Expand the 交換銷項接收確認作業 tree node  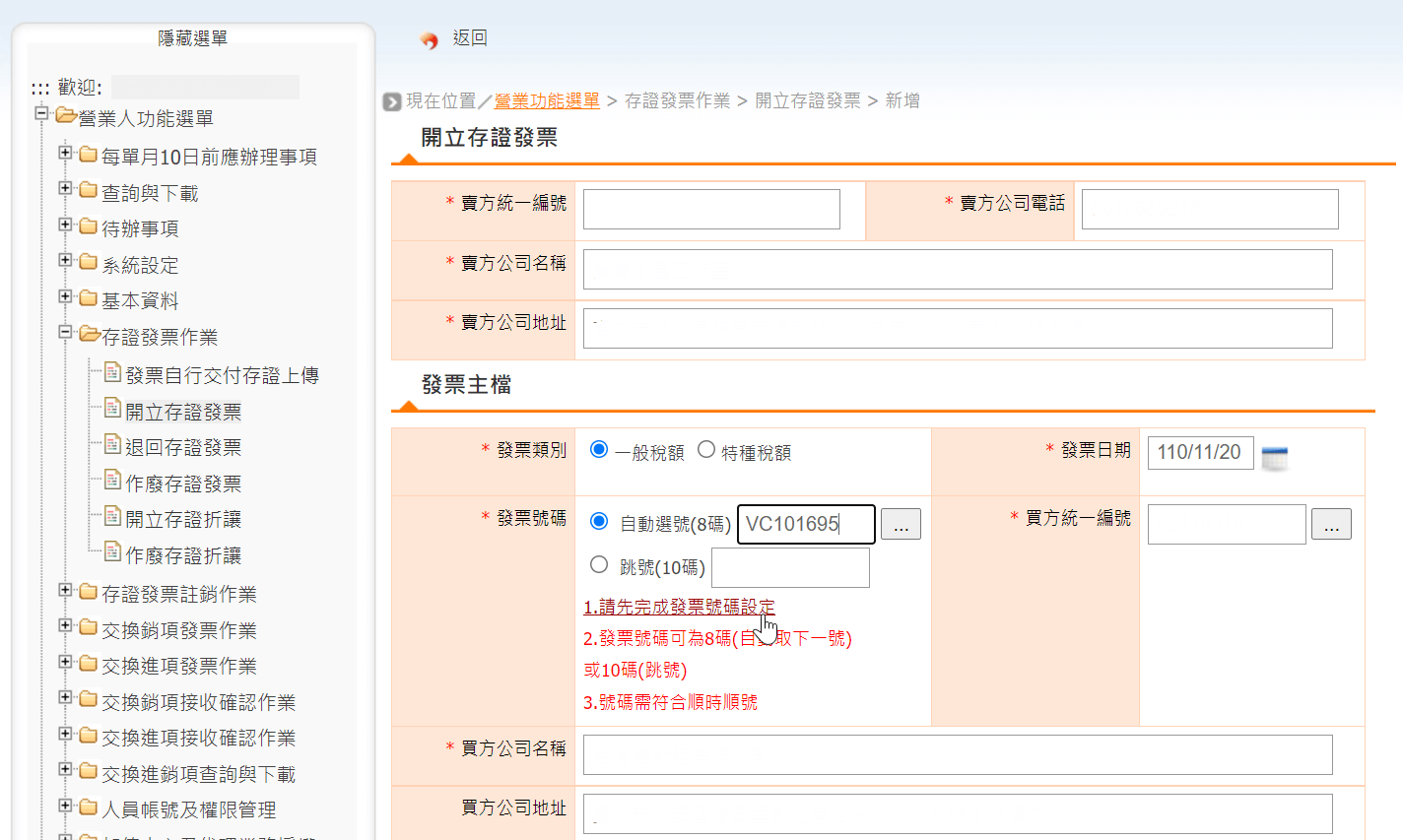tap(65, 697)
